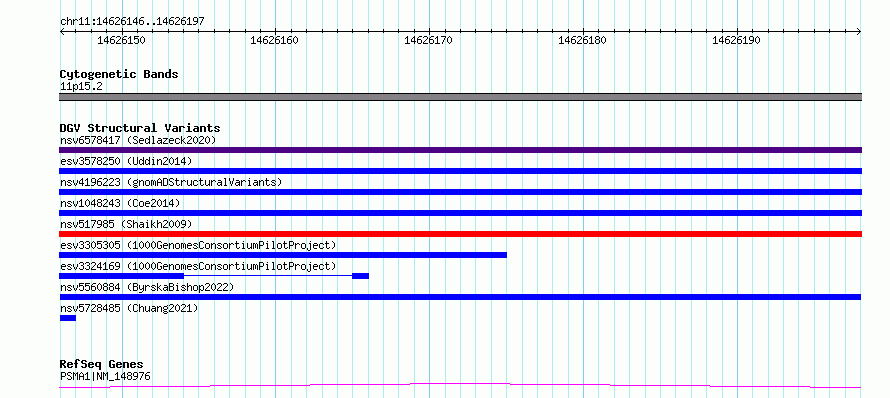Select the red nsv517985 variant bar
890x398 pixels.
pyautogui.click(x=460, y=234)
